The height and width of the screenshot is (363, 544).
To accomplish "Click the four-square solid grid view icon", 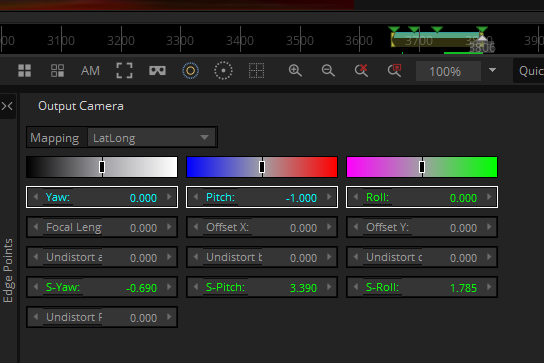I will [x=24, y=71].
